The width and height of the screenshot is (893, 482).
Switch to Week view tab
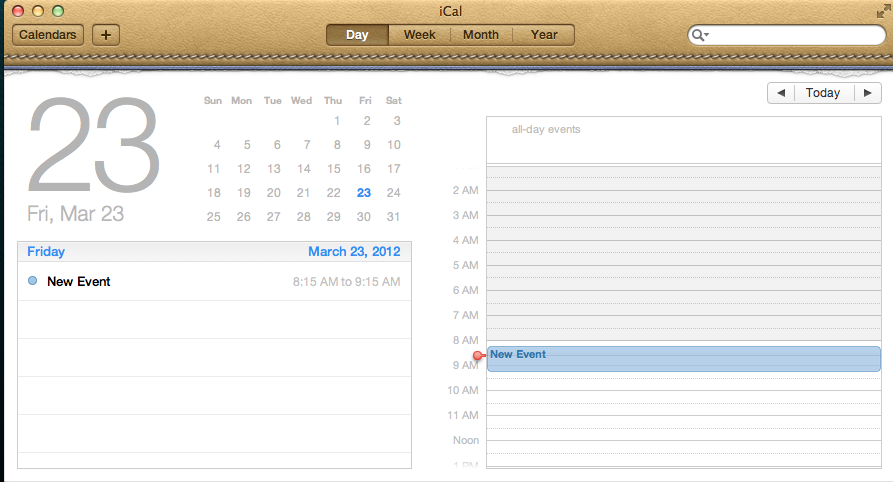point(420,35)
